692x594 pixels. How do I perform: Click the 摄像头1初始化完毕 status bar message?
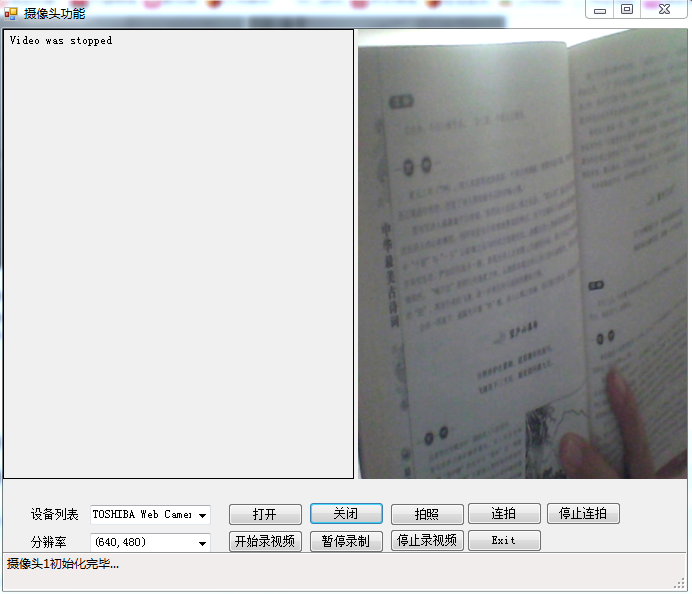coord(63,564)
